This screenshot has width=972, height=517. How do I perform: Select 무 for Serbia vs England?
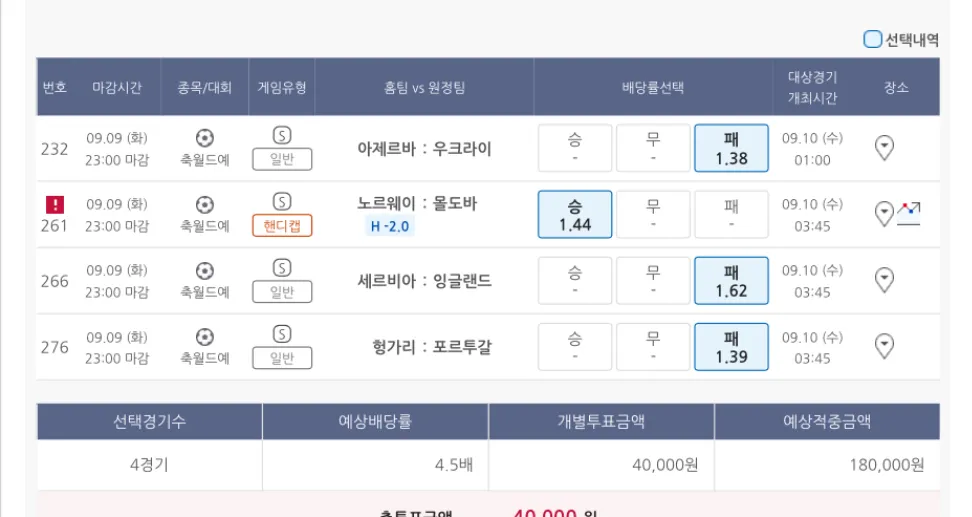point(653,281)
